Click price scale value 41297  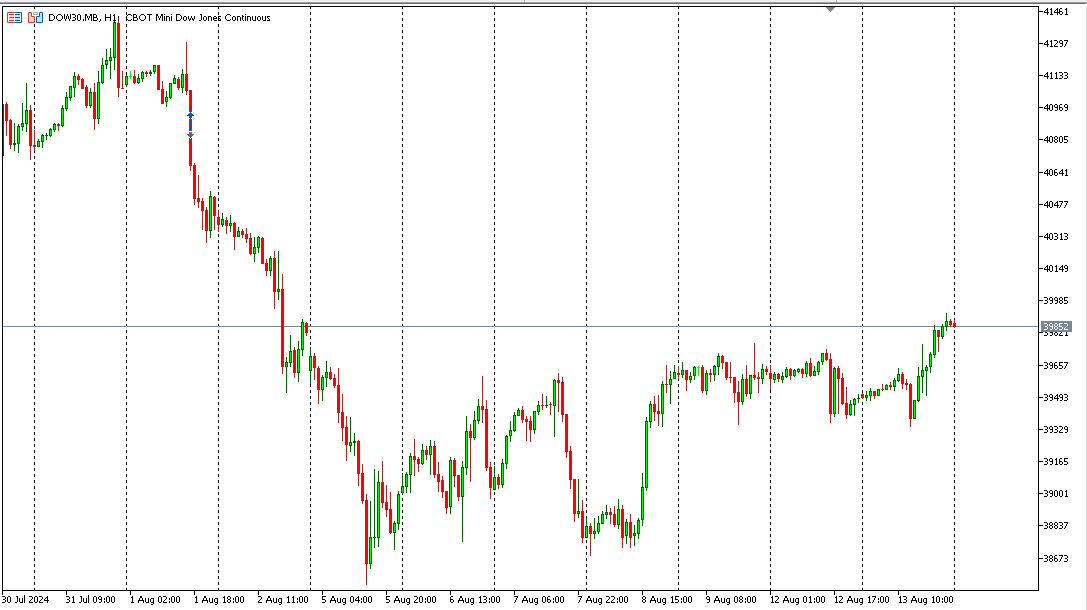click(x=1056, y=44)
